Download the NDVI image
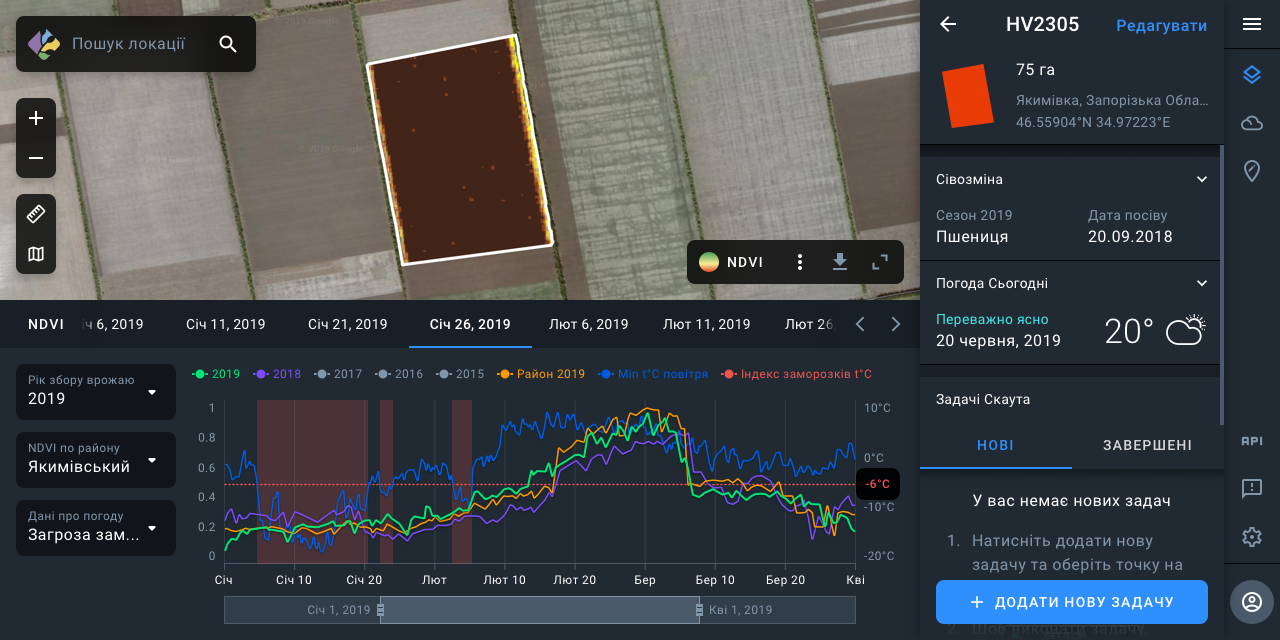Viewport: 1280px width, 640px height. 840,262
